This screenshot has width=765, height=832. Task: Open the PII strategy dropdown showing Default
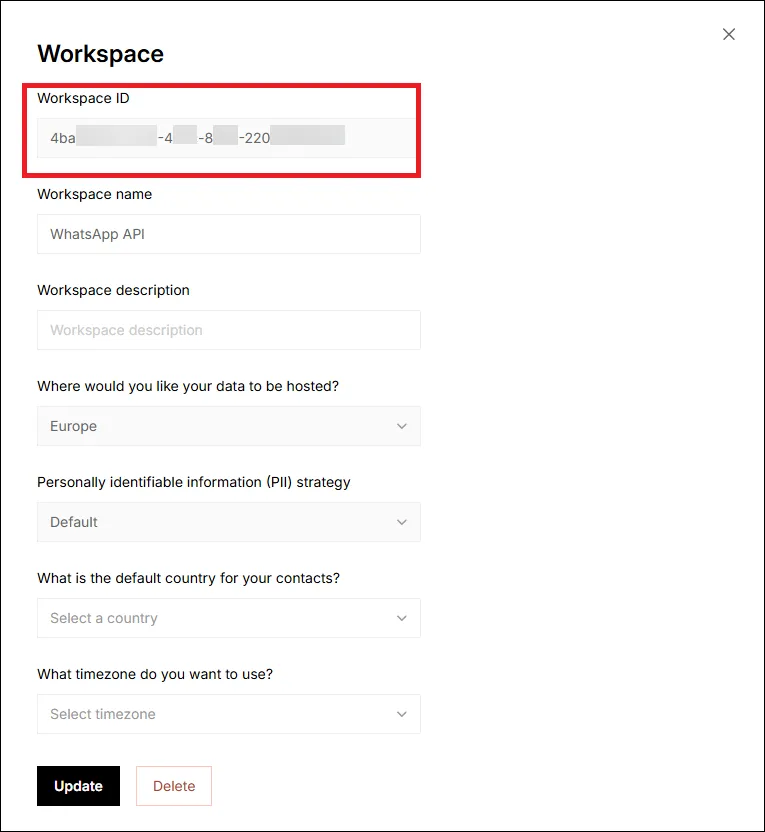coord(229,522)
